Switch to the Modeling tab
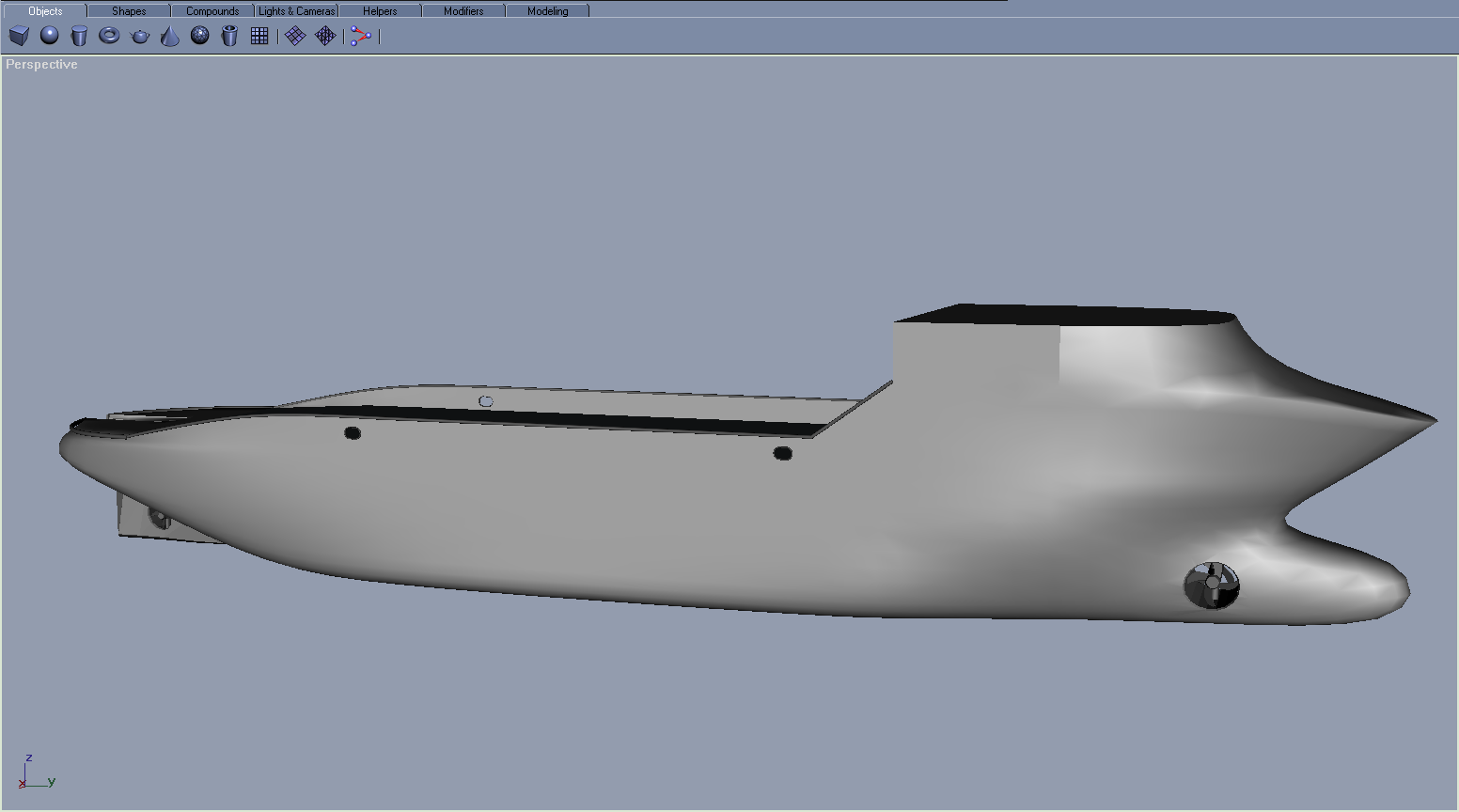This screenshot has width=1459, height=812. click(x=547, y=11)
